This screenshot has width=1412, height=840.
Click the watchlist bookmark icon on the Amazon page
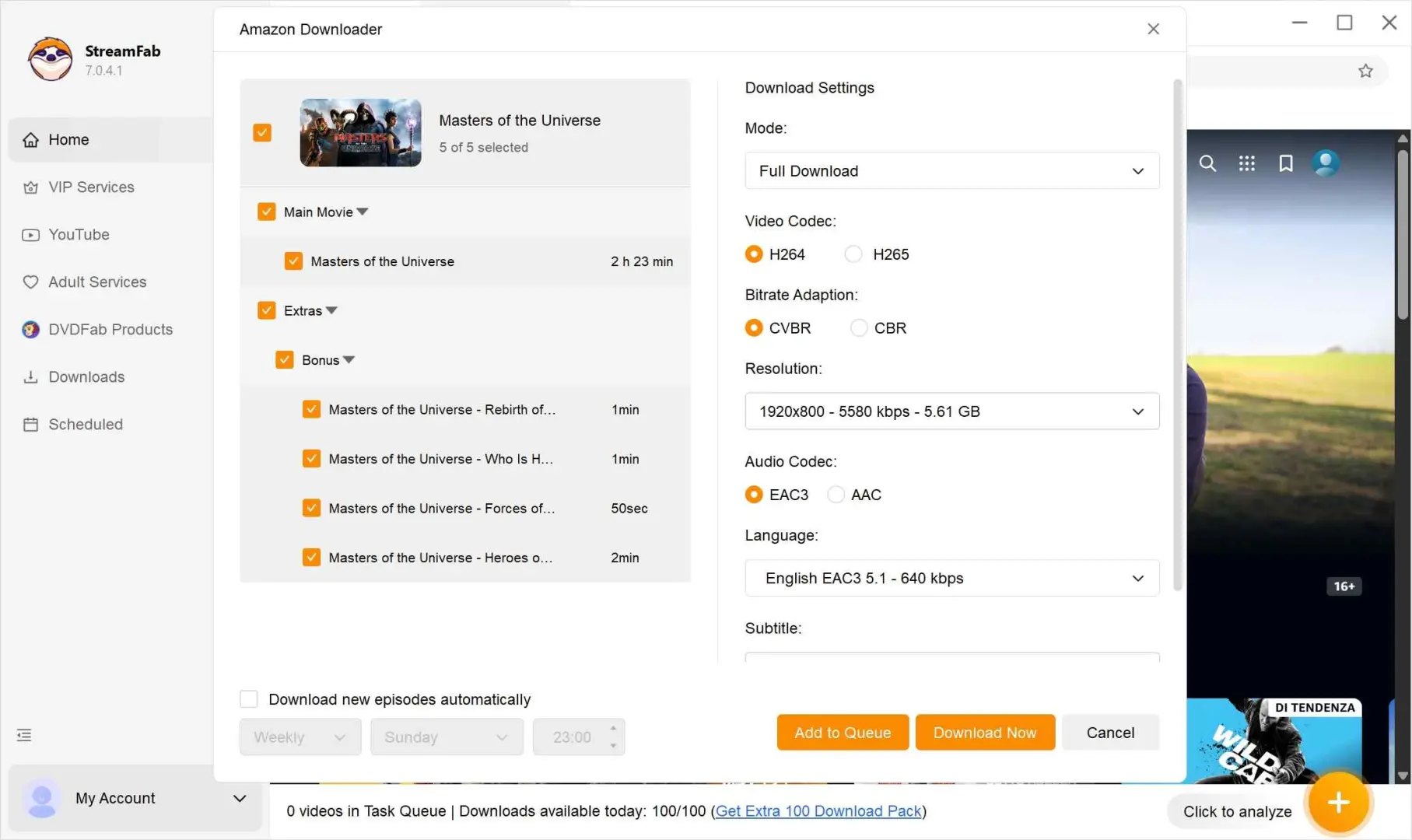(x=1286, y=163)
